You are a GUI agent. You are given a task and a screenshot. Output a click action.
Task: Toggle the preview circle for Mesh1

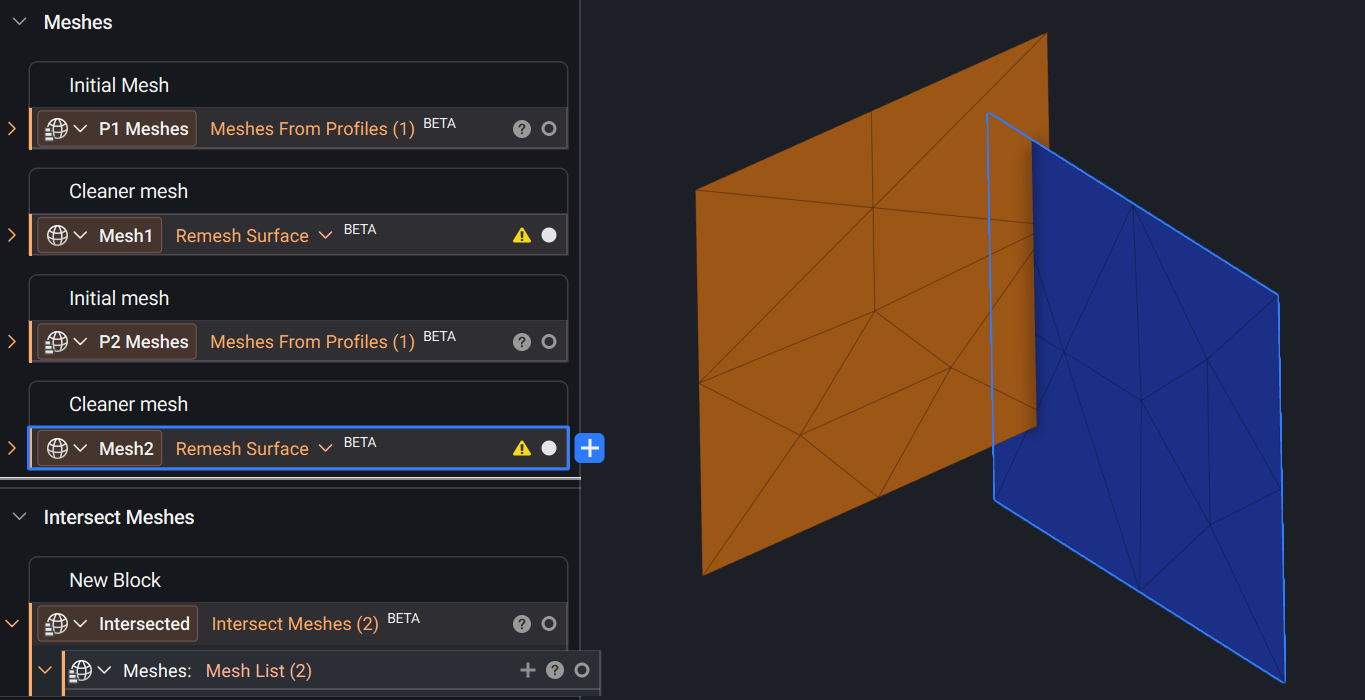coord(549,236)
